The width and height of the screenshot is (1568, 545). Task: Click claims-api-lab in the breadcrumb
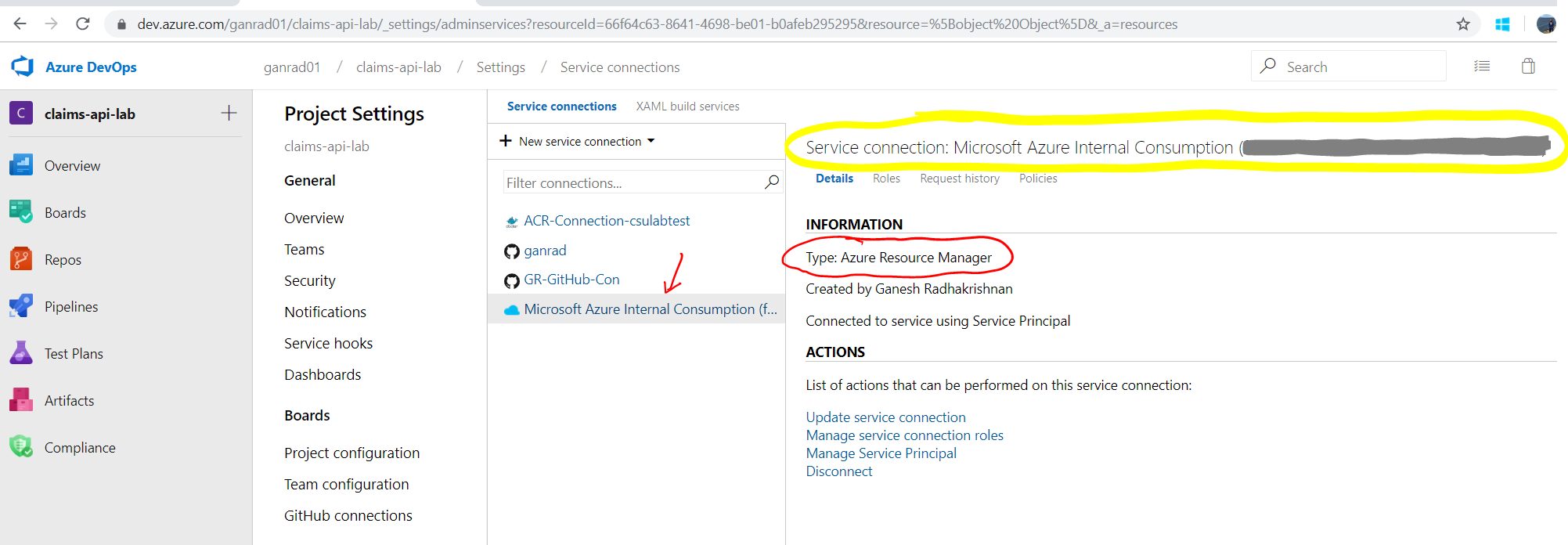[398, 67]
